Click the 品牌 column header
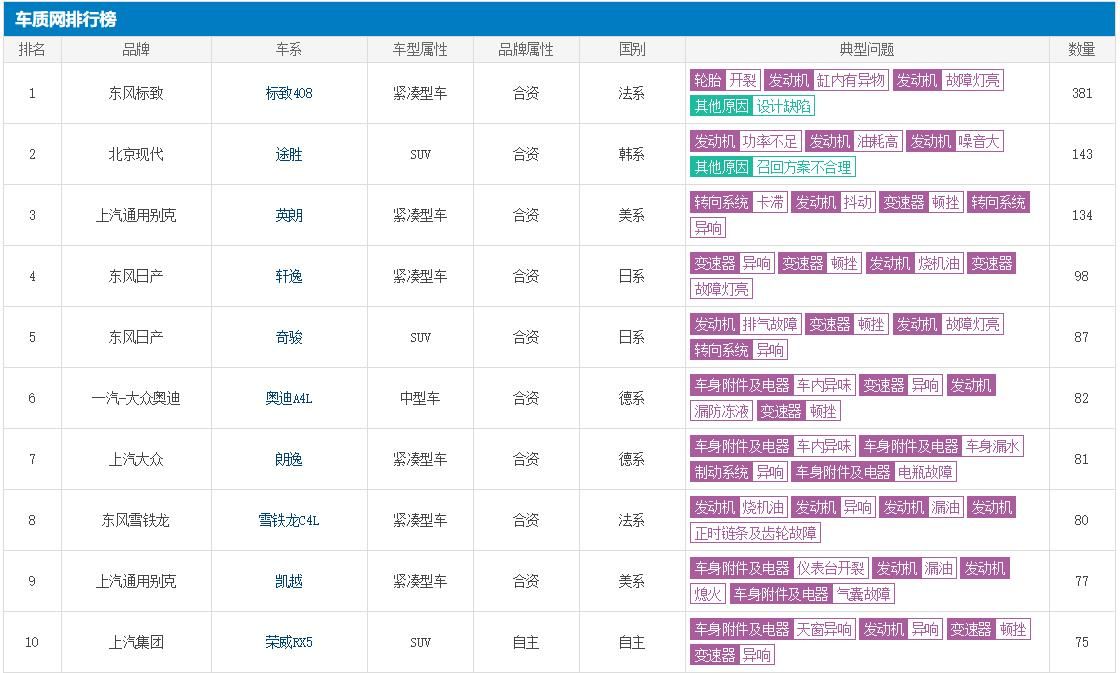The image size is (1120, 673). point(136,49)
